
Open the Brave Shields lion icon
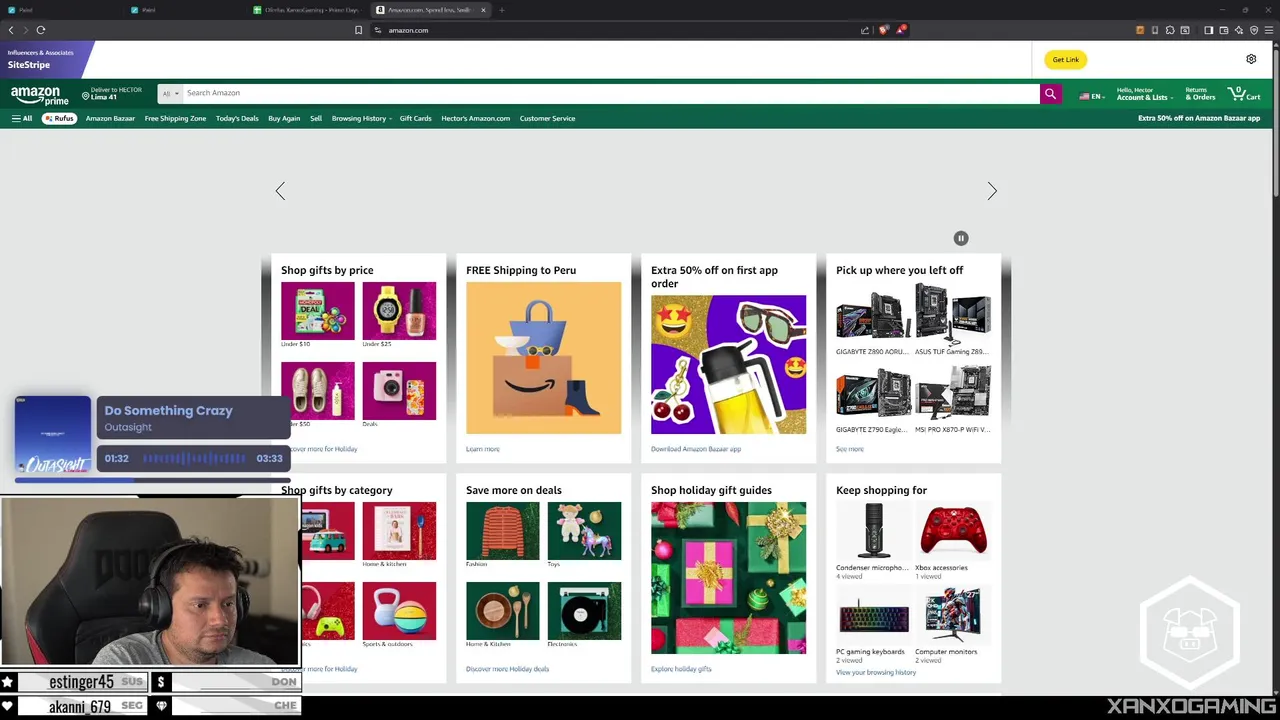pyautogui.click(x=883, y=30)
